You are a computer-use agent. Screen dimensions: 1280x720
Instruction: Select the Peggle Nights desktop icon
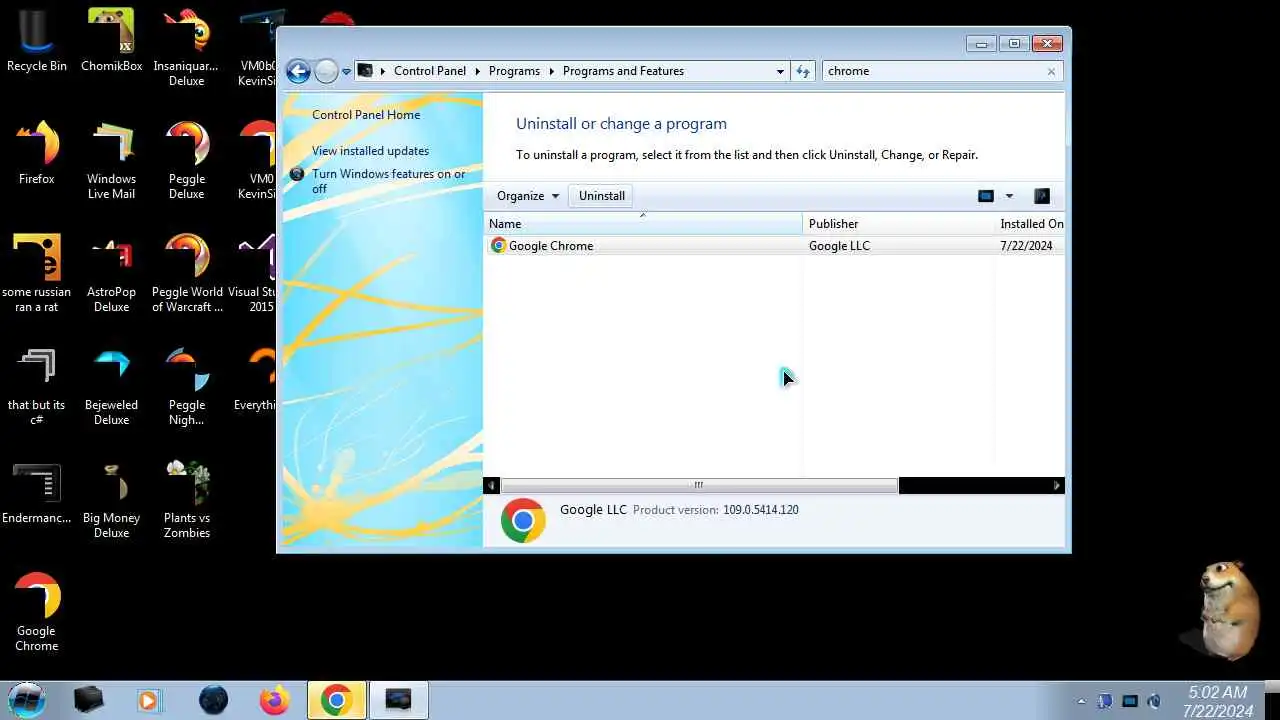coord(186,387)
